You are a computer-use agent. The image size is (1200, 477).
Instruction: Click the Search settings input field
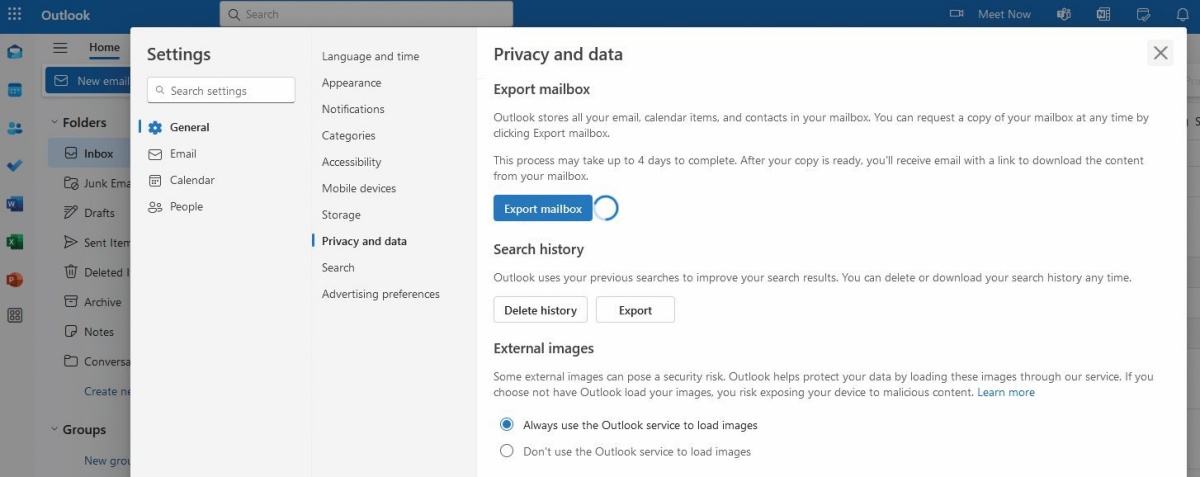pyautogui.click(x=221, y=91)
